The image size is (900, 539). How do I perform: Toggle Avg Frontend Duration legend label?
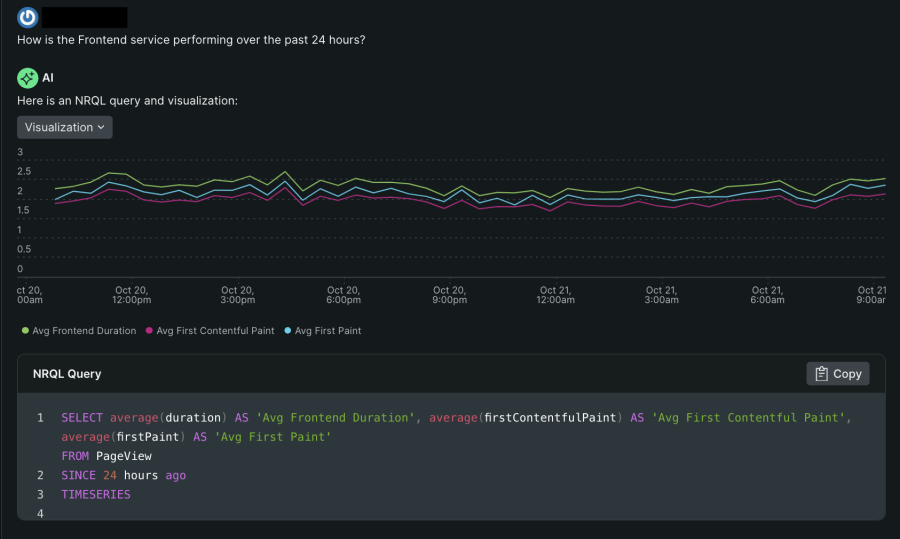[x=84, y=331]
